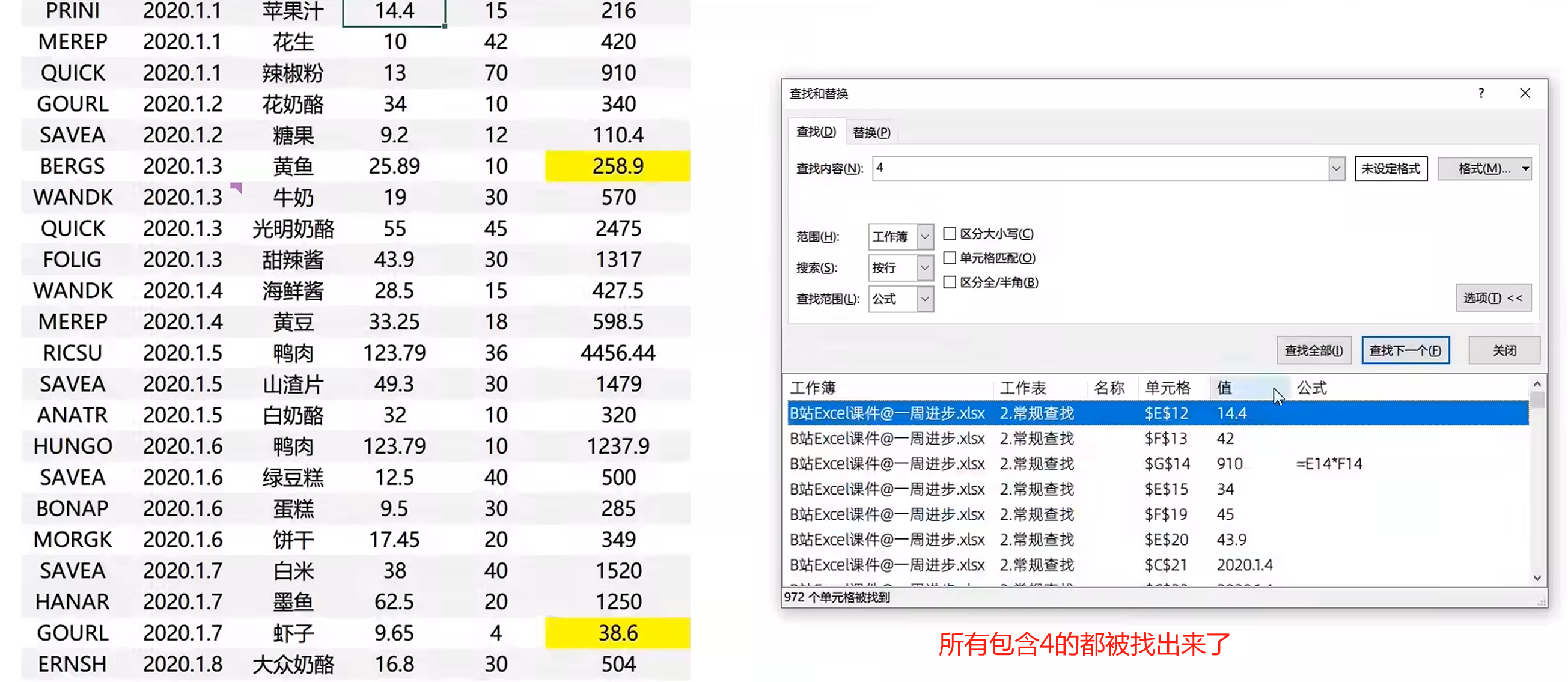Open the 范围 dropdown showing 工作簿
Image resolution: width=1568 pixels, height=682 pixels.
pyautogui.click(x=924, y=237)
